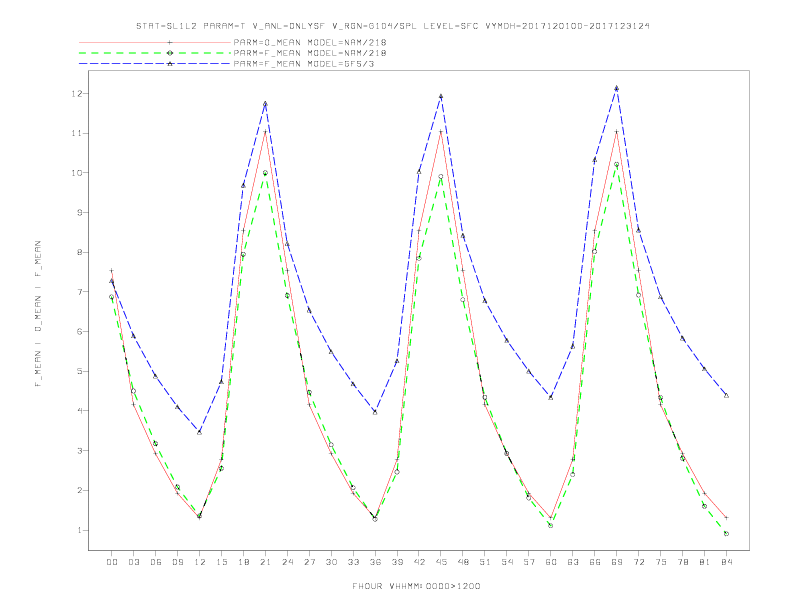Click blue GFS triangle marker at forecast hour 69
792x612 pixels.
tap(617, 88)
